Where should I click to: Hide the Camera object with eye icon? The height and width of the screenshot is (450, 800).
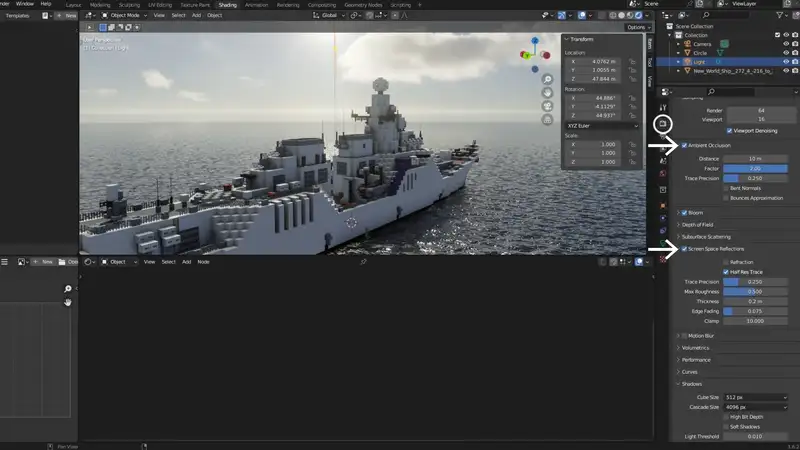pyautogui.click(x=785, y=44)
